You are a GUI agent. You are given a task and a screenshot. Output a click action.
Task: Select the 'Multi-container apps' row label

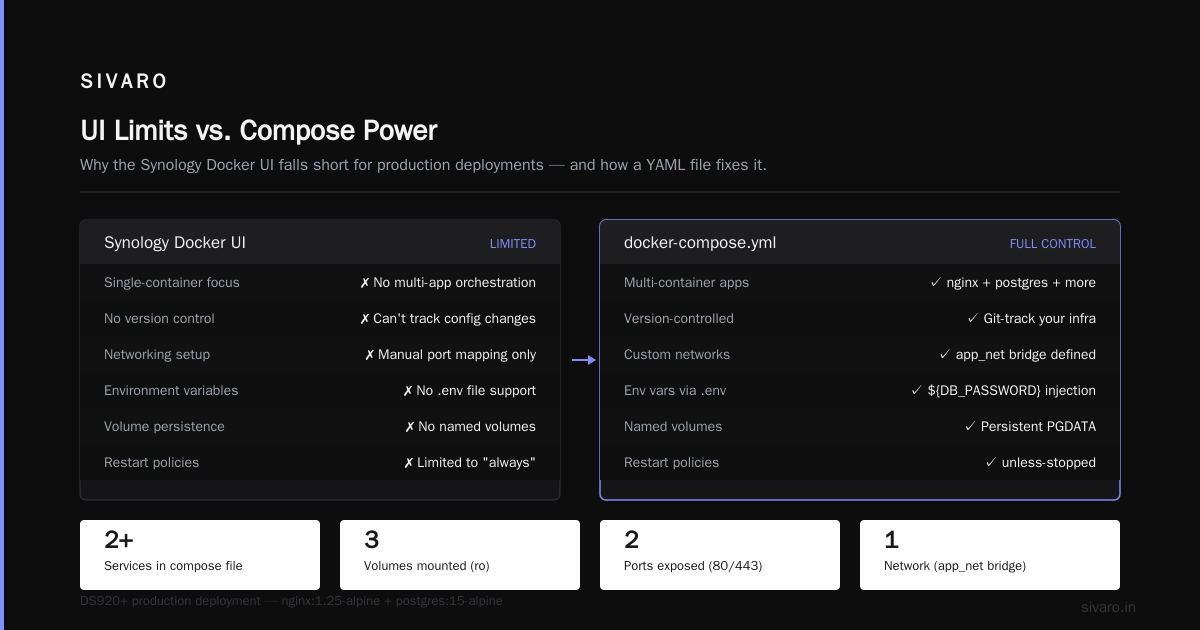686,283
